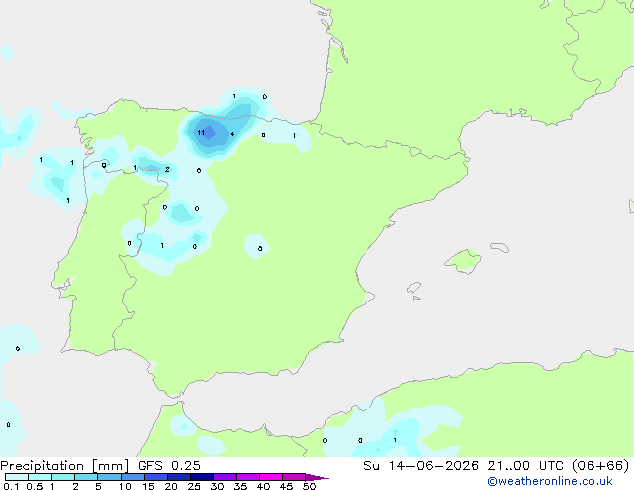
Task: Click the "Su 14-06-2026" date text
Action: (x=421, y=466)
